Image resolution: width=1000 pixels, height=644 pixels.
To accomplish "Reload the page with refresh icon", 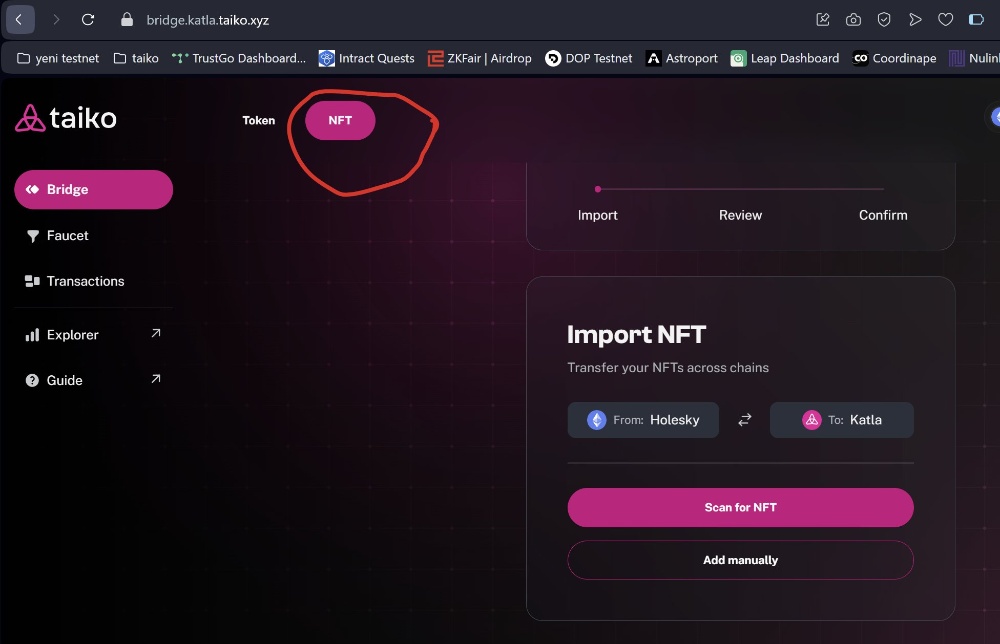I will coord(88,20).
